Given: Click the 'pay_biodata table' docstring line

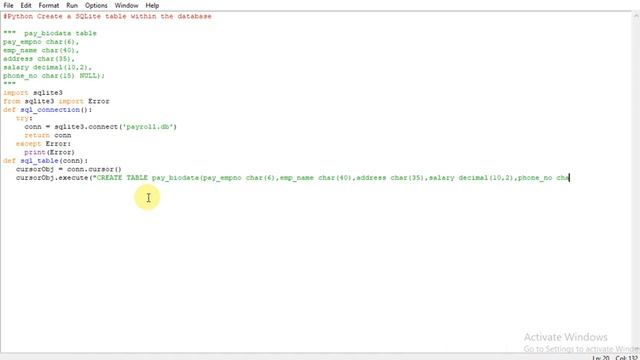Looking at the screenshot, I should point(50,33).
